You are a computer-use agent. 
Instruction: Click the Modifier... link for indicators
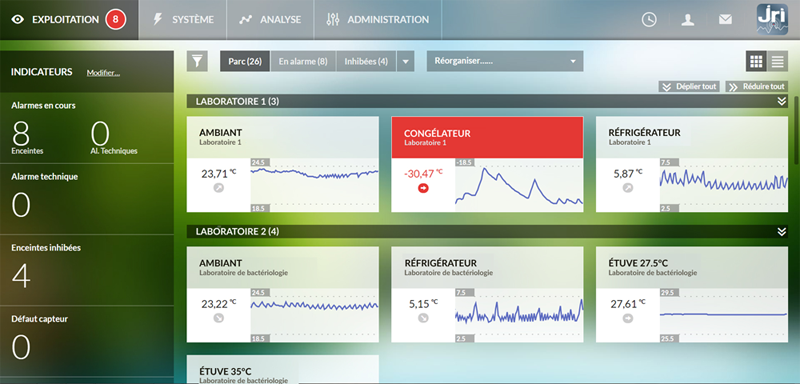[103, 73]
